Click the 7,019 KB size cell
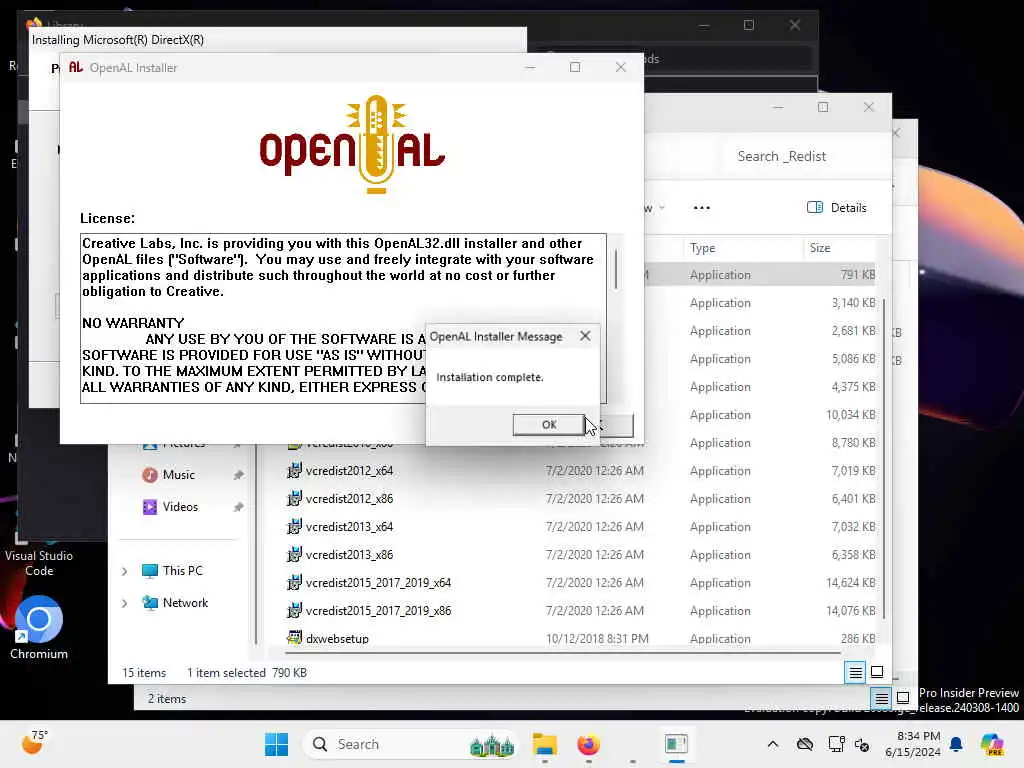 (853, 471)
